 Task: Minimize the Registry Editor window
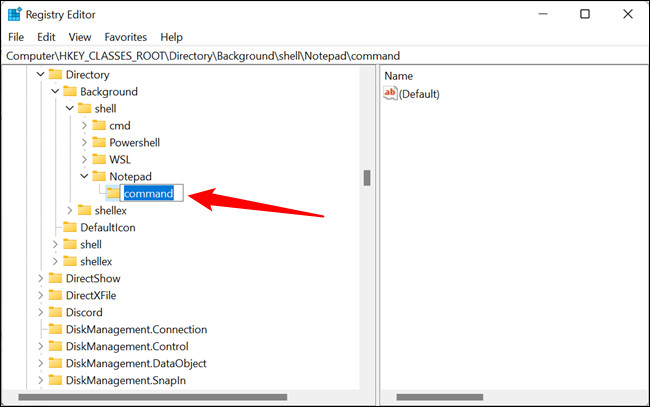click(543, 14)
